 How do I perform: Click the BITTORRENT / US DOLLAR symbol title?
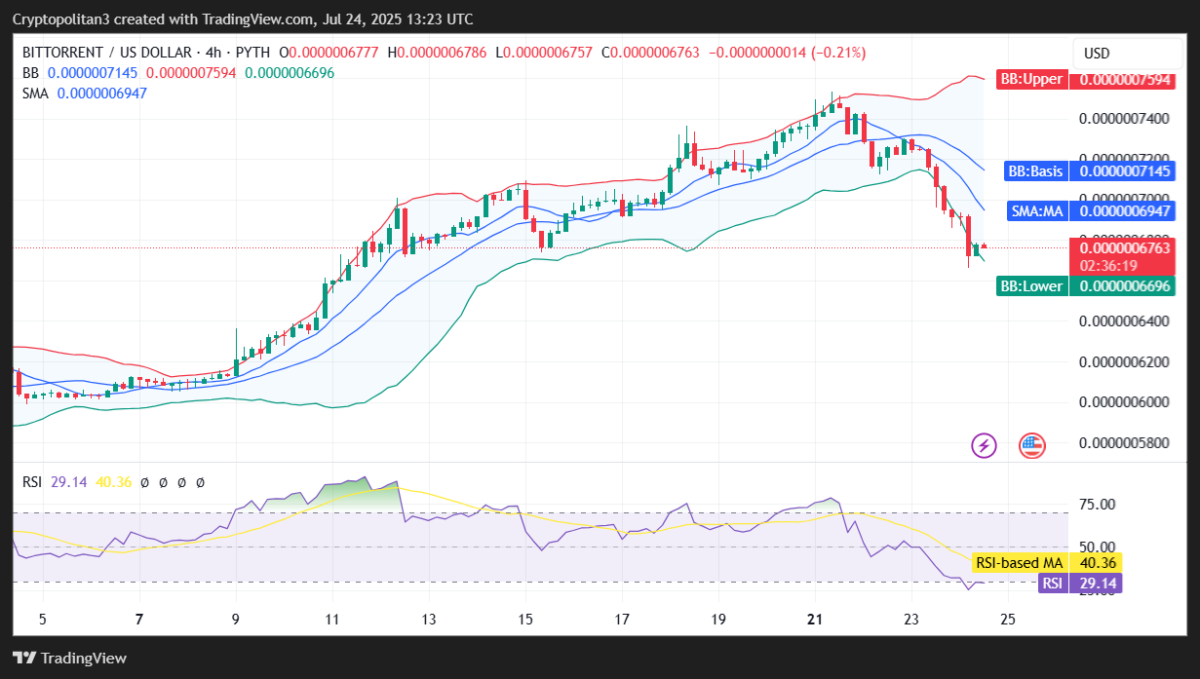[x=111, y=52]
